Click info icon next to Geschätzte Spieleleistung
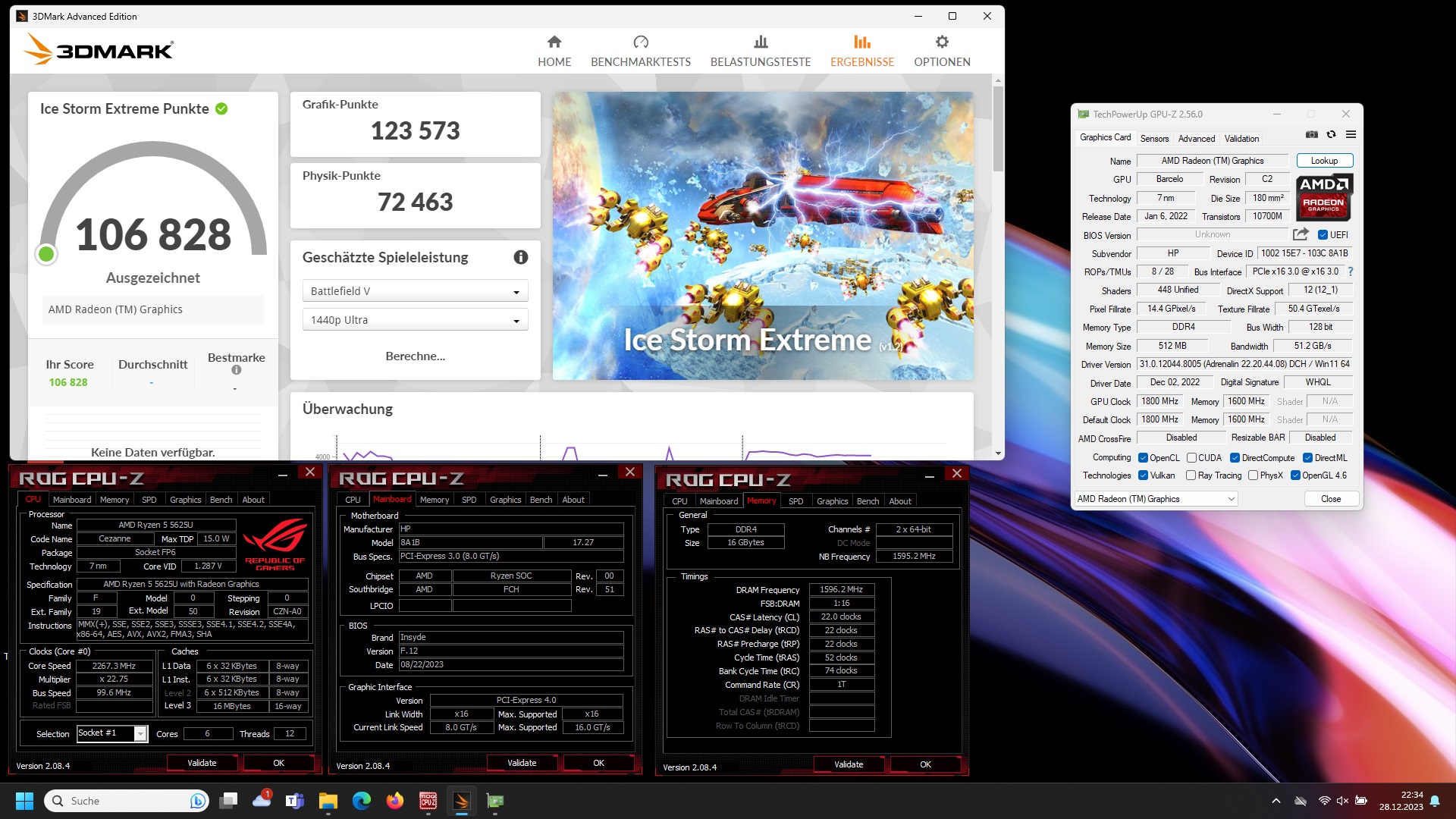Image resolution: width=1456 pixels, height=819 pixels. point(520,257)
